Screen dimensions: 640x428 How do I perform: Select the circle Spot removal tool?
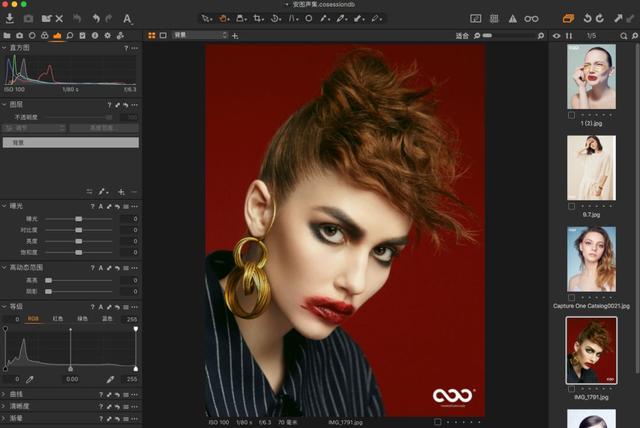309,18
